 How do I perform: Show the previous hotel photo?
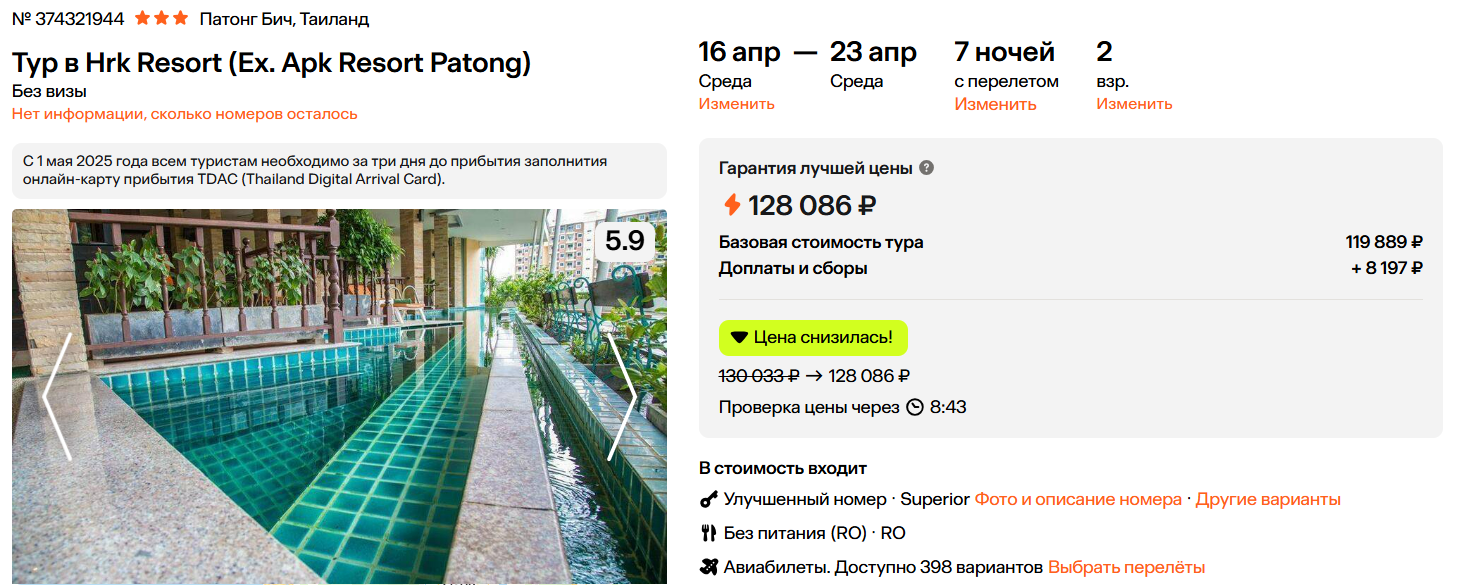[x=56, y=397]
